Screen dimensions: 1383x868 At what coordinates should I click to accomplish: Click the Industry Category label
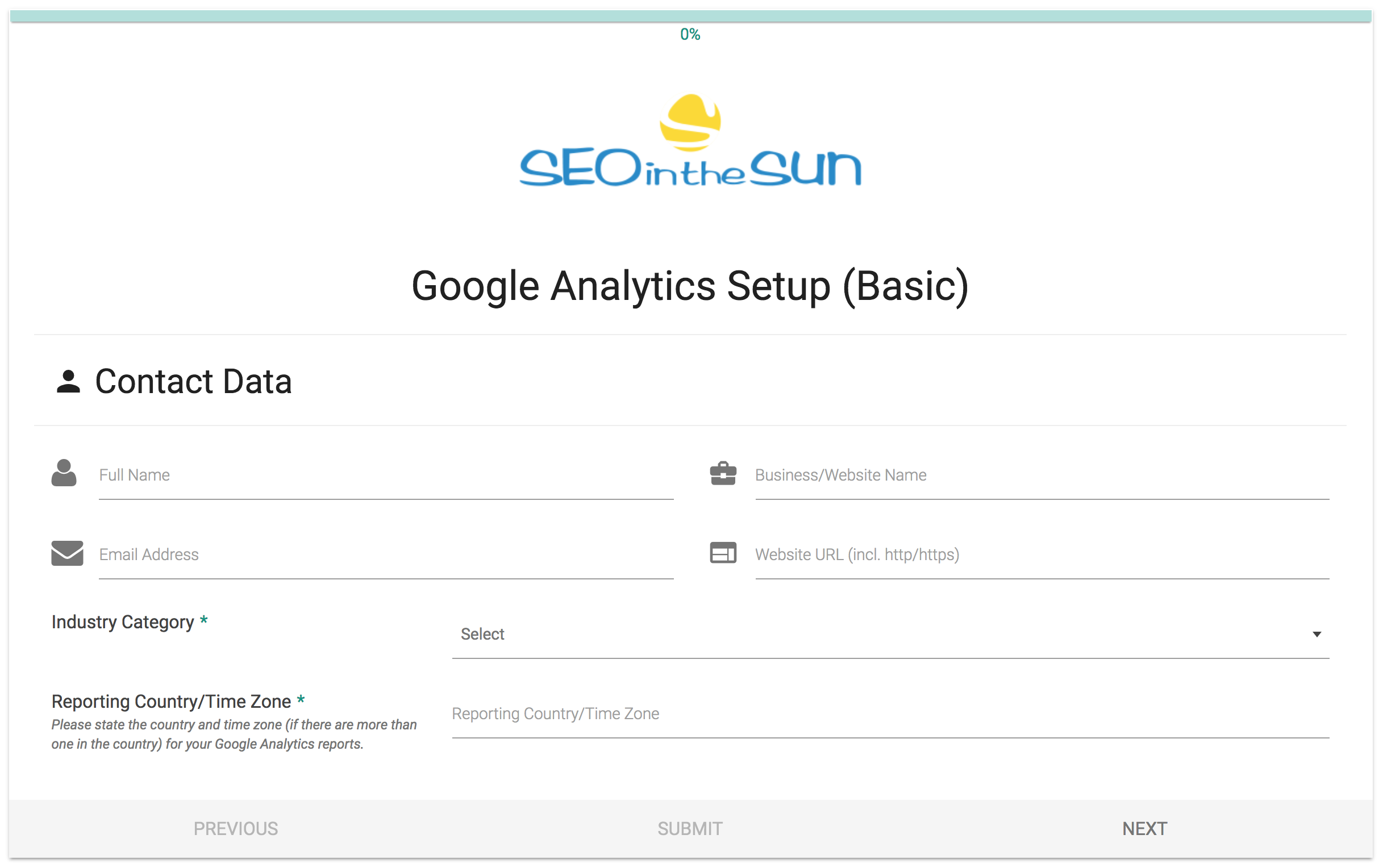coord(123,622)
